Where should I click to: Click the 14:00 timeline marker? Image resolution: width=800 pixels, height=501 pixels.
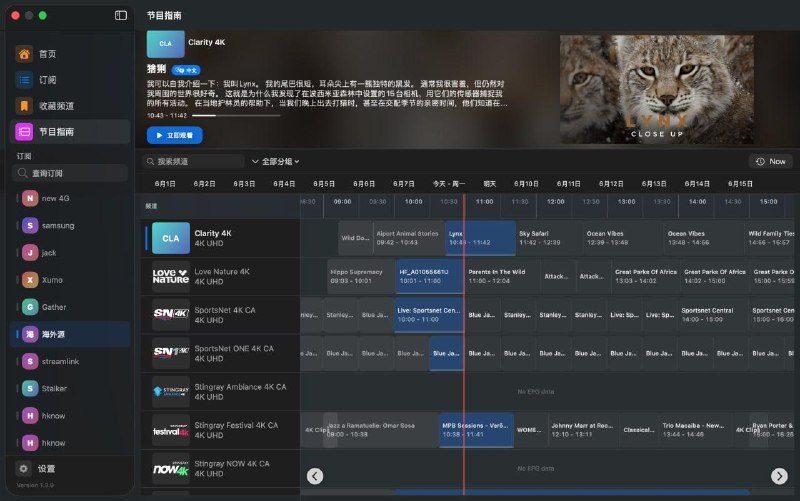[x=697, y=202]
